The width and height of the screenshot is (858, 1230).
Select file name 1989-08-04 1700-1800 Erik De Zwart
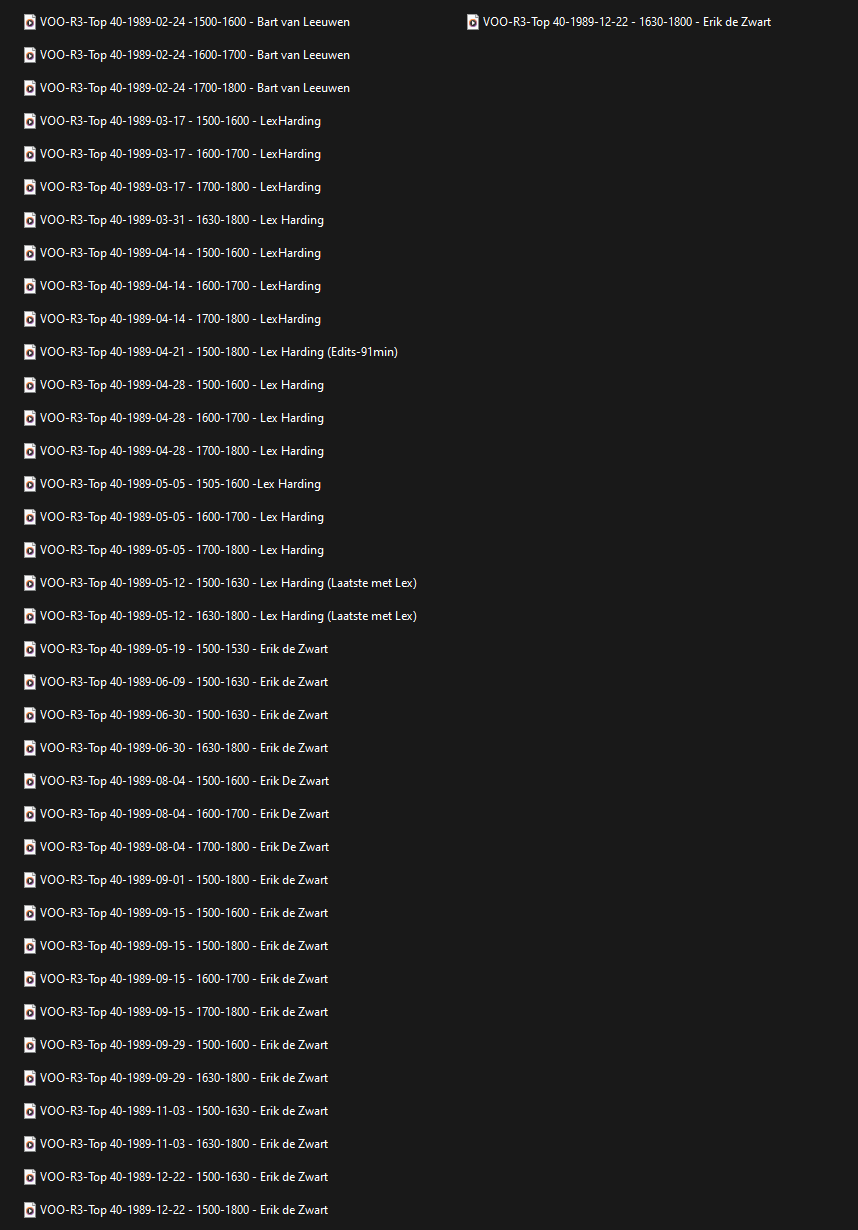coord(184,847)
